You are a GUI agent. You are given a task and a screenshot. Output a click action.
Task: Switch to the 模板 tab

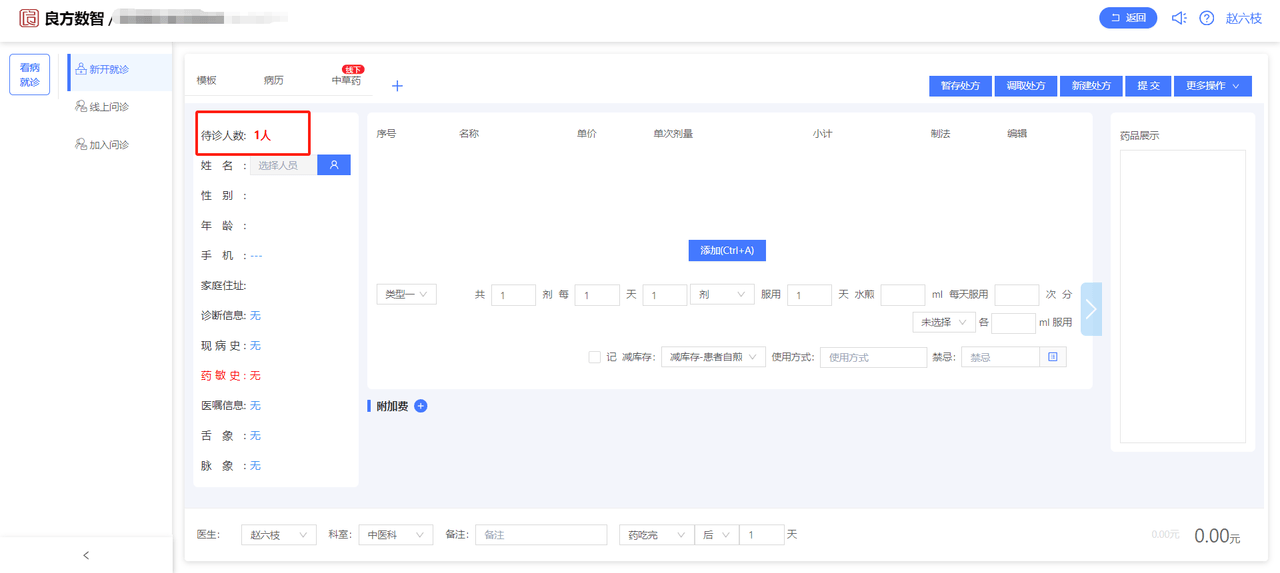pyautogui.click(x=206, y=81)
